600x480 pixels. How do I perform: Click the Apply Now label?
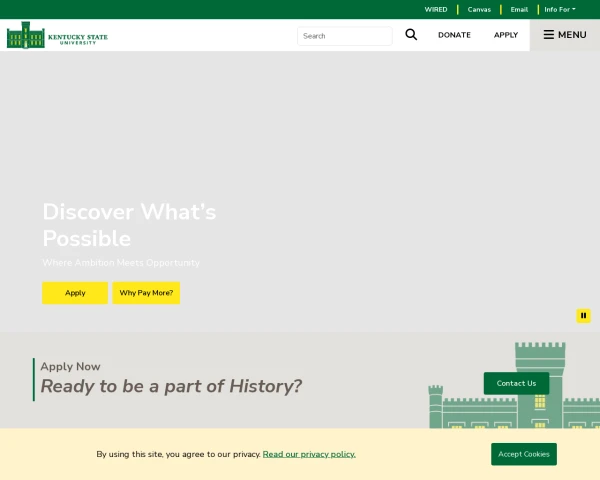coord(70,366)
